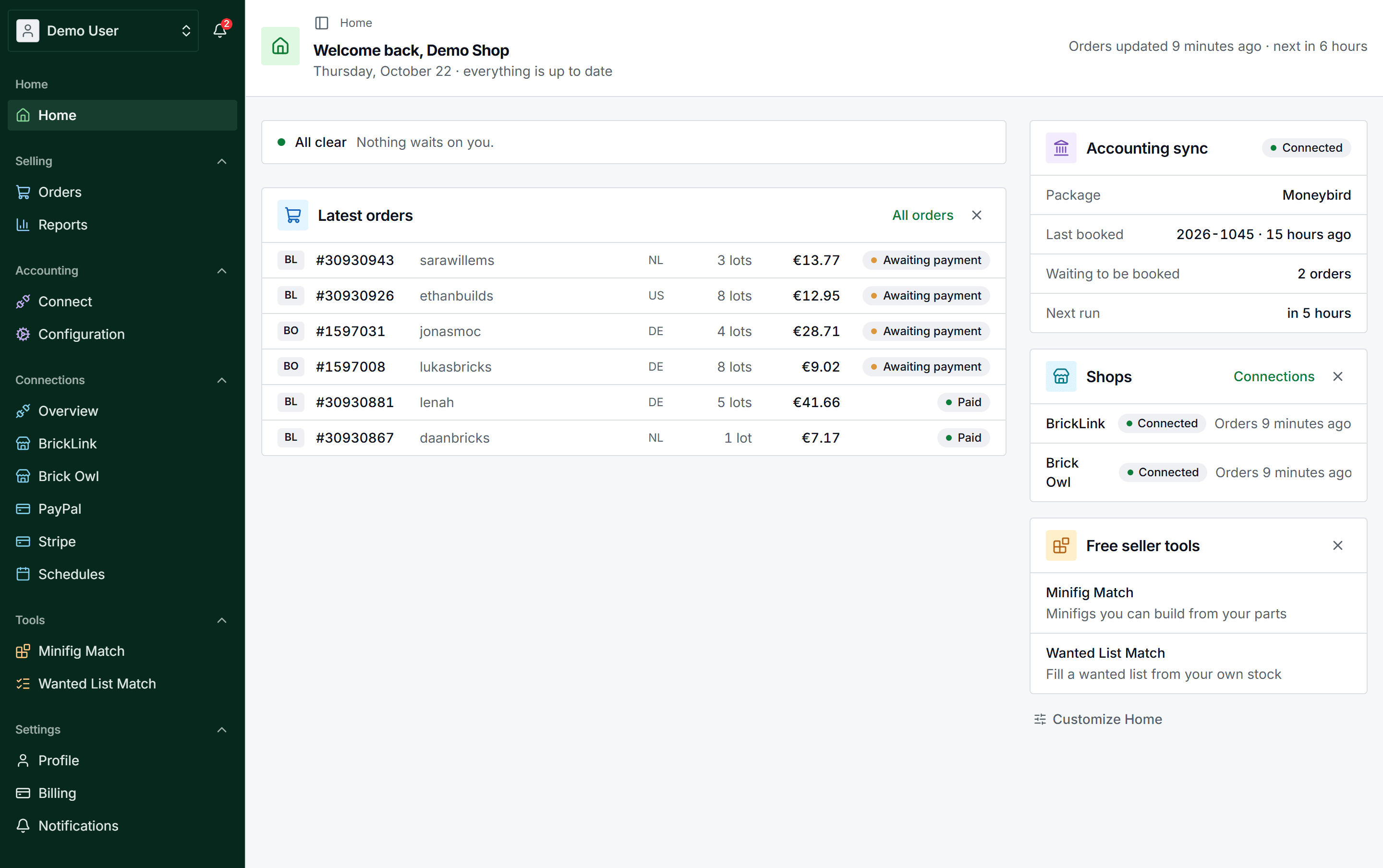Open the notifications bell with badge
Screen dimensions: 1383x868
[220, 30]
